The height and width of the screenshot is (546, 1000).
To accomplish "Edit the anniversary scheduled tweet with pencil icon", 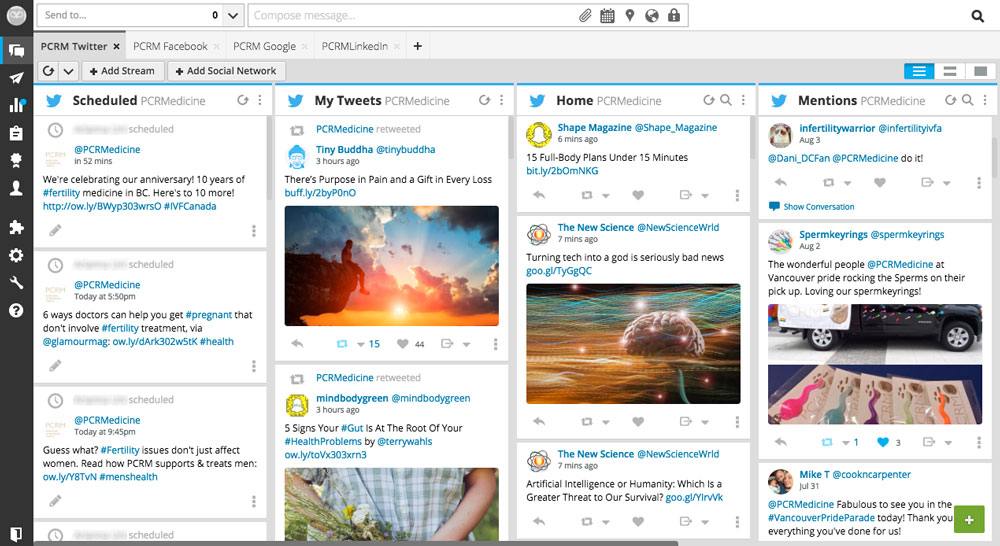I will pyautogui.click(x=55, y=230).
